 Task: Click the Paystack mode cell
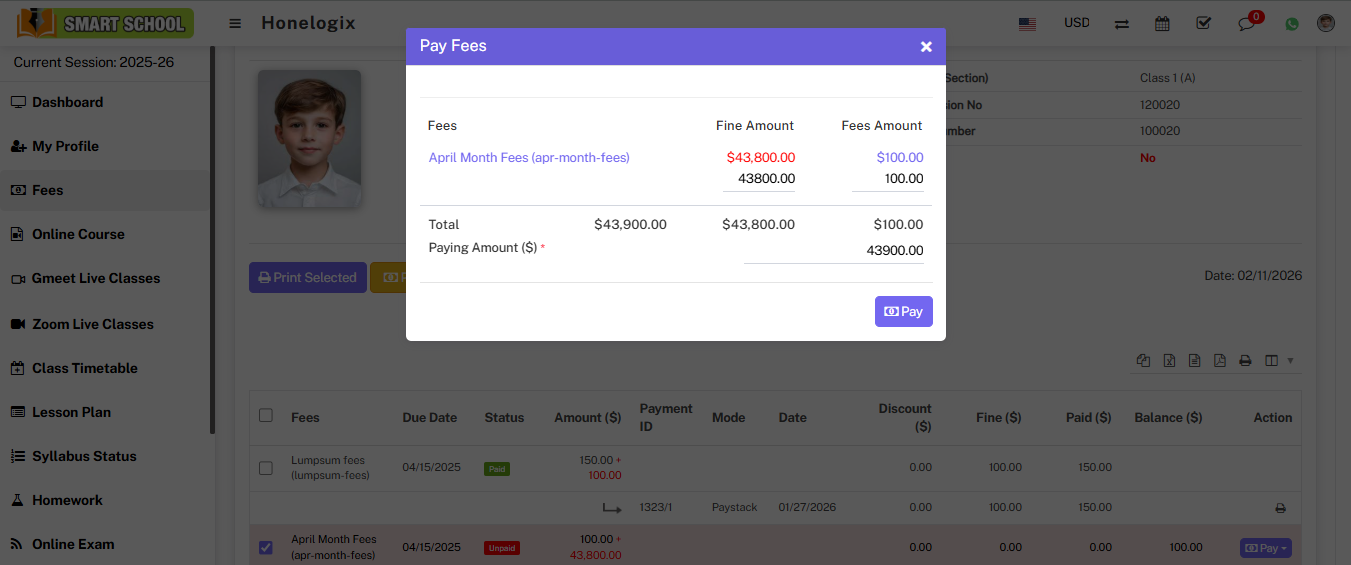735,508
